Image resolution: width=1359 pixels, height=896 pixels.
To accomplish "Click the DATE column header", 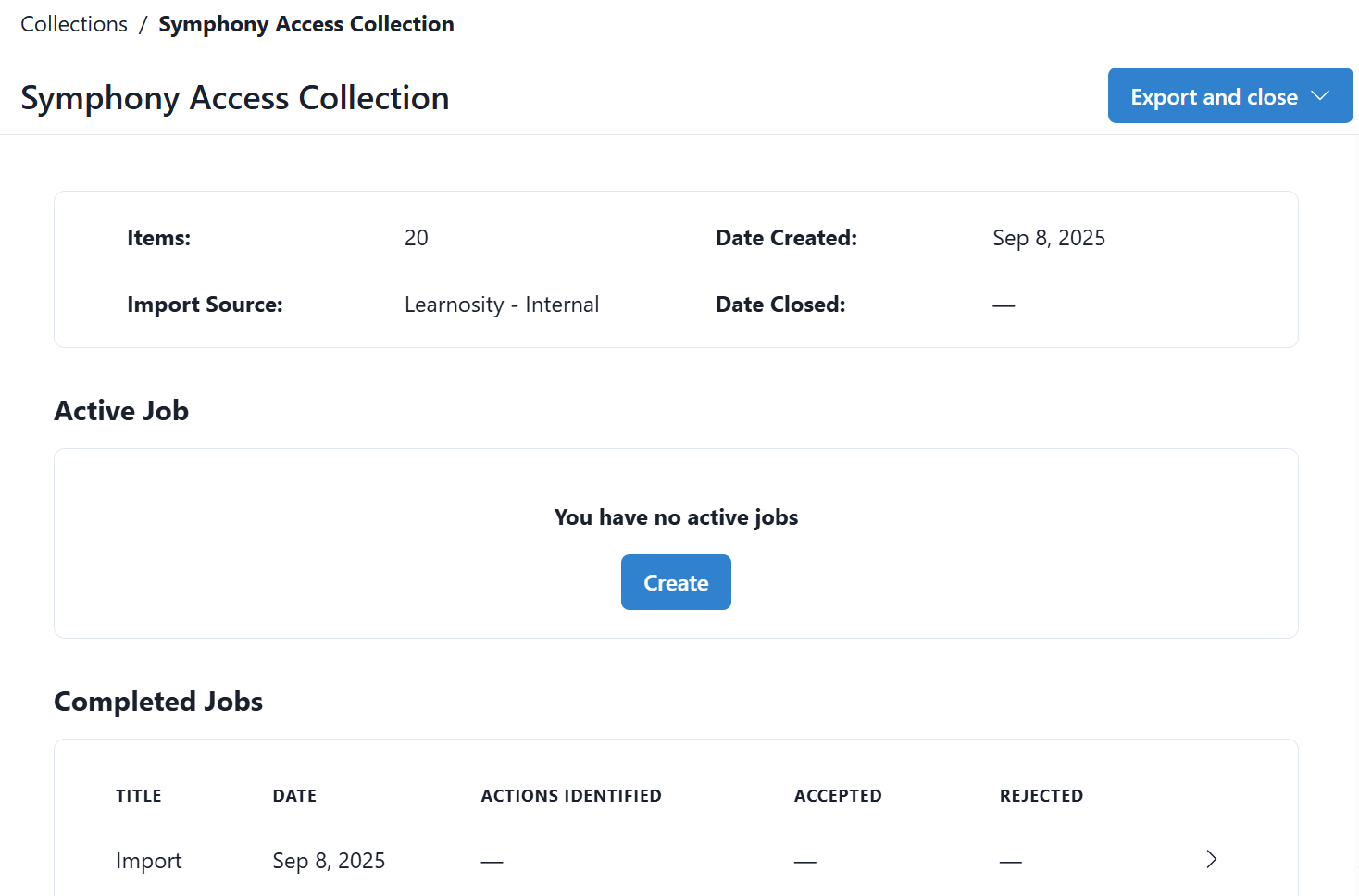I will (294, 796).
